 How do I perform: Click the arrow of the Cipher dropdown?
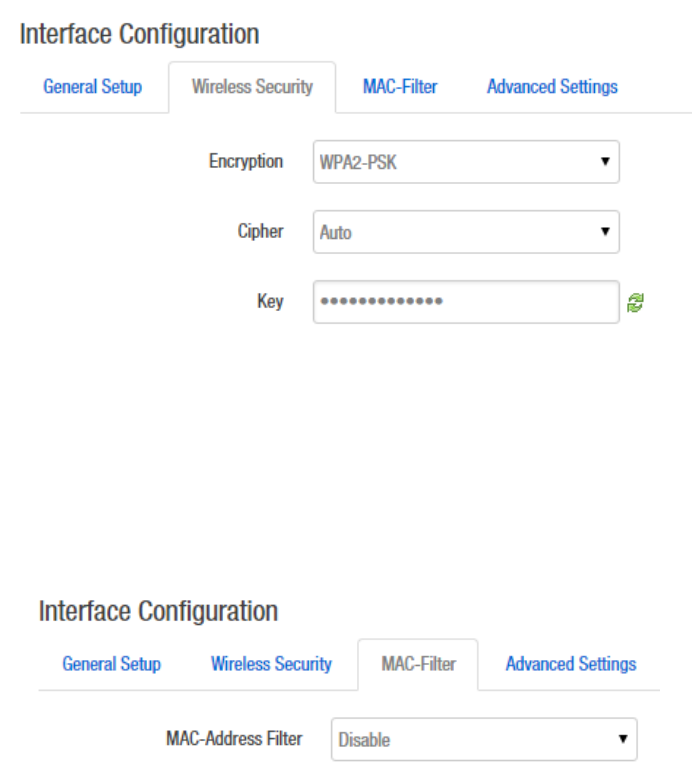pos(605,232)
